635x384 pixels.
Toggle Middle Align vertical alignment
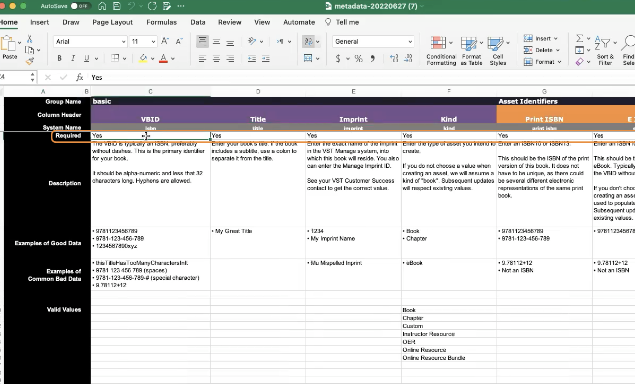coord(216,42)
